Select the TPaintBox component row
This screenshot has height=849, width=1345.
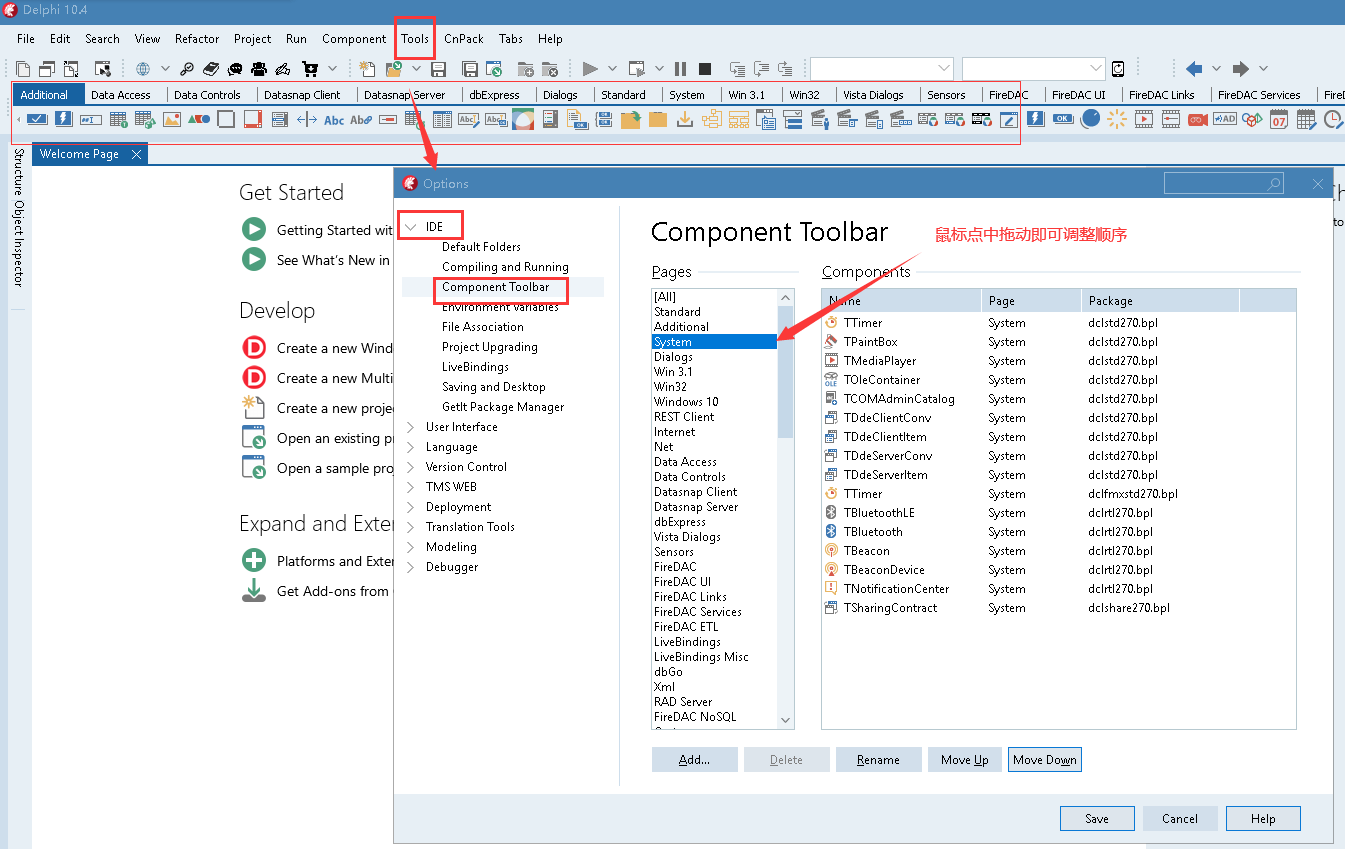pyautogui.click(x=1058, y=342)
